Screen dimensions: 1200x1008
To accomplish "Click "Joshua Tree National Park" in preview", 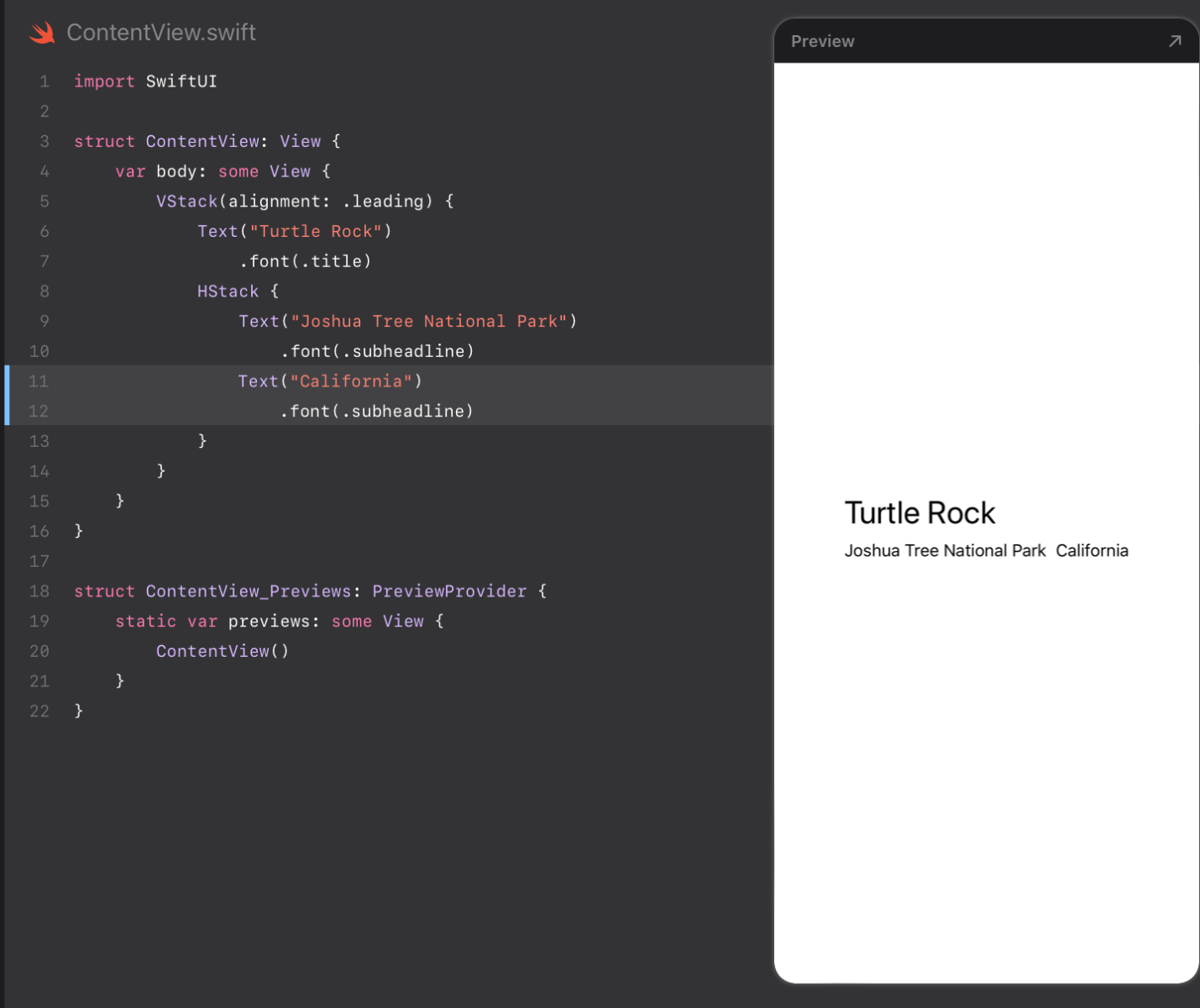I will (945, 551).
